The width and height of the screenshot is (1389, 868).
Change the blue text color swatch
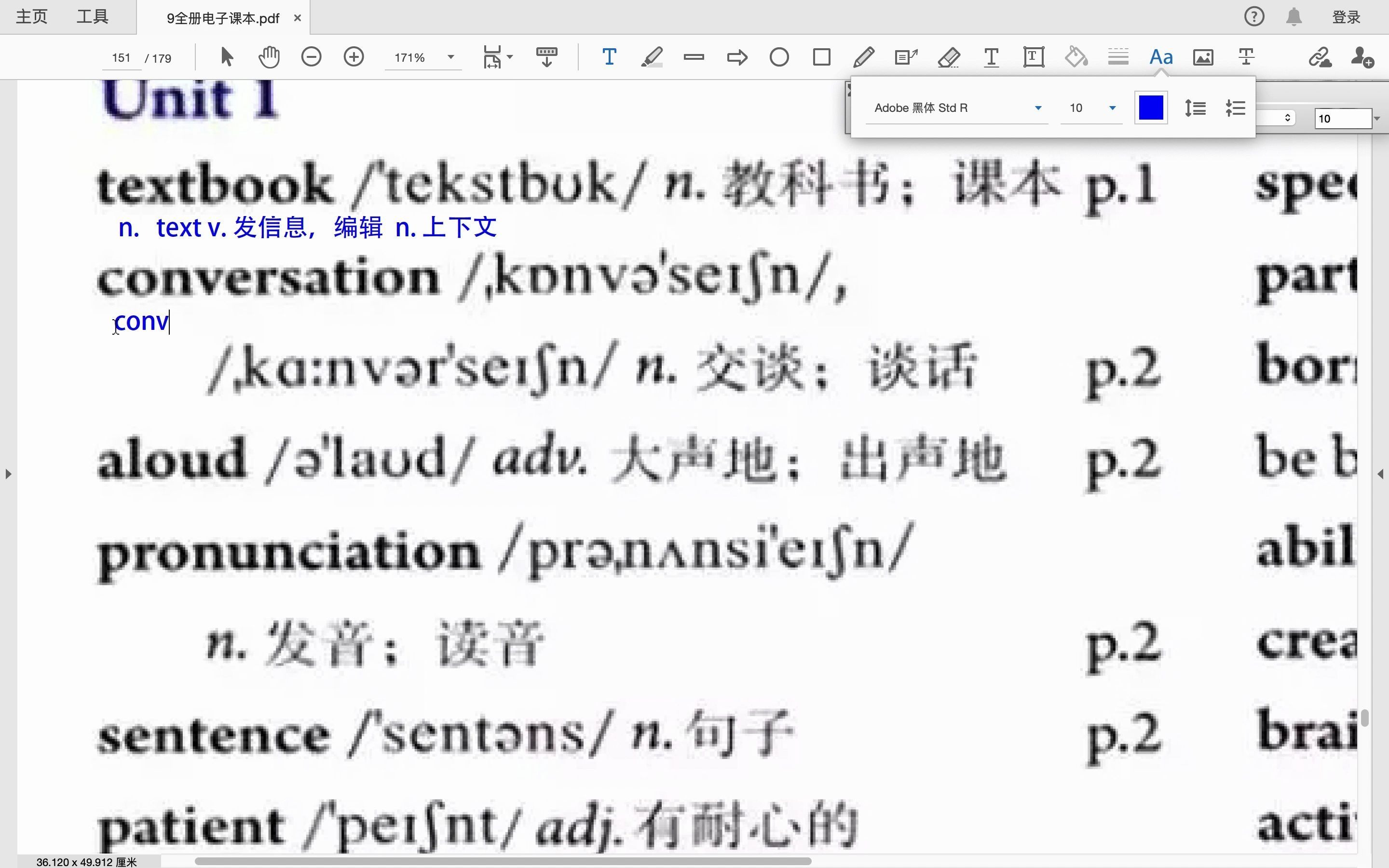coord(1151,108)
